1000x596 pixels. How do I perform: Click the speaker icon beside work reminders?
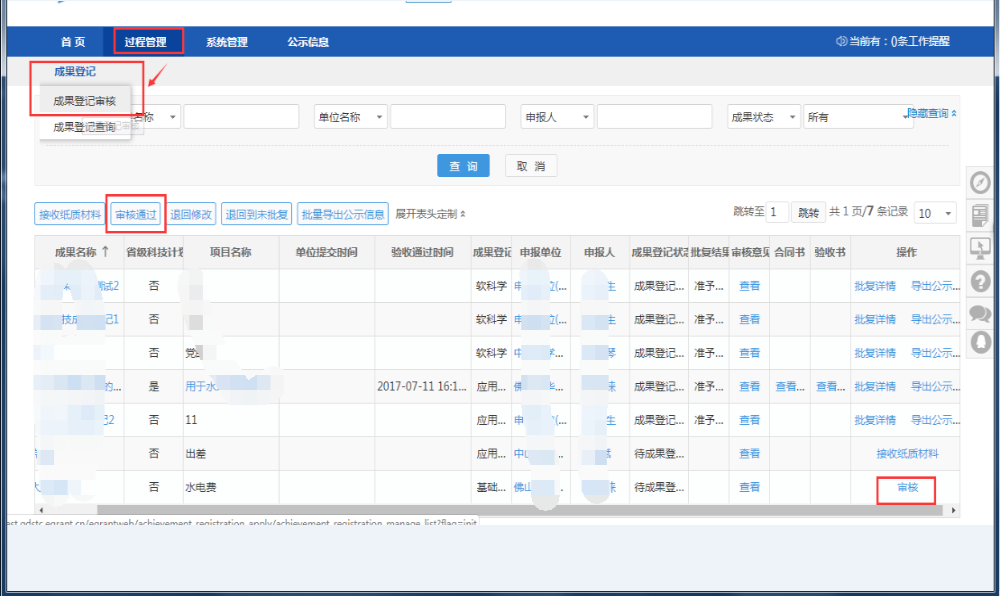click(841, 42)
